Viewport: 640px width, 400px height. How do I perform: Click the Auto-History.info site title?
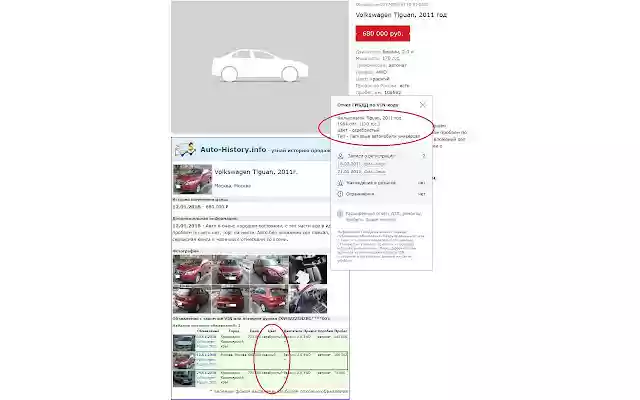233,149
